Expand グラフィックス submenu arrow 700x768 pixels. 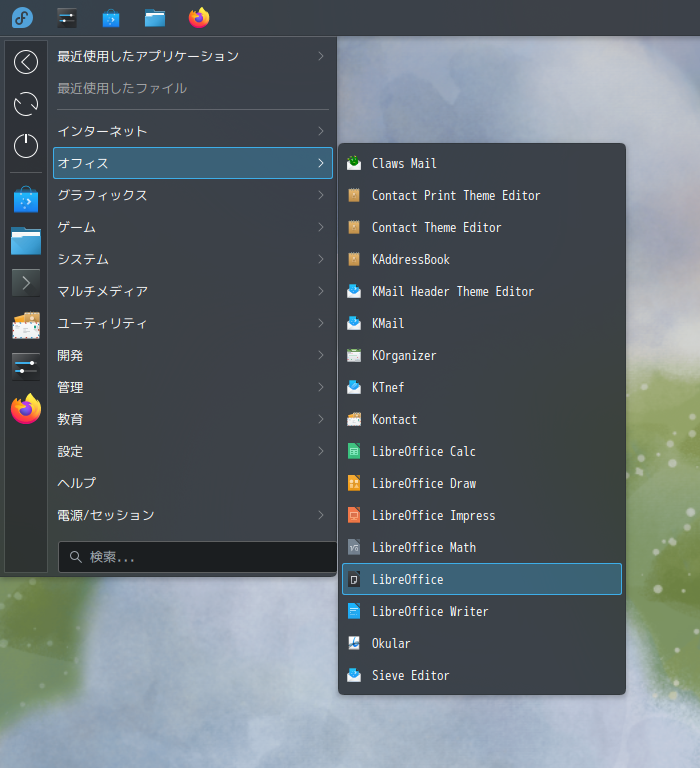(x=321, y=195)
